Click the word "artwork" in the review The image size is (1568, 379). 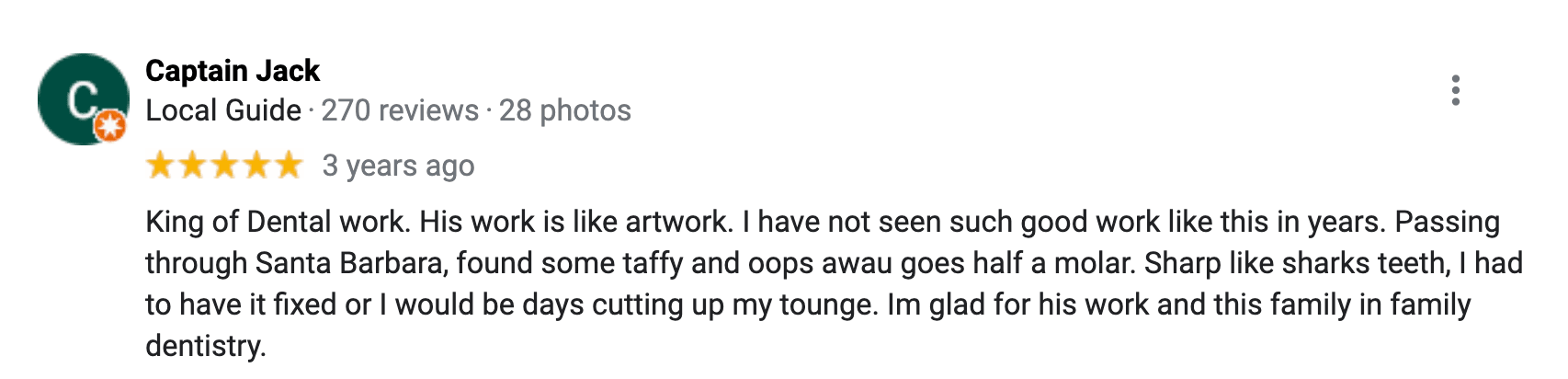pos(676,223)
